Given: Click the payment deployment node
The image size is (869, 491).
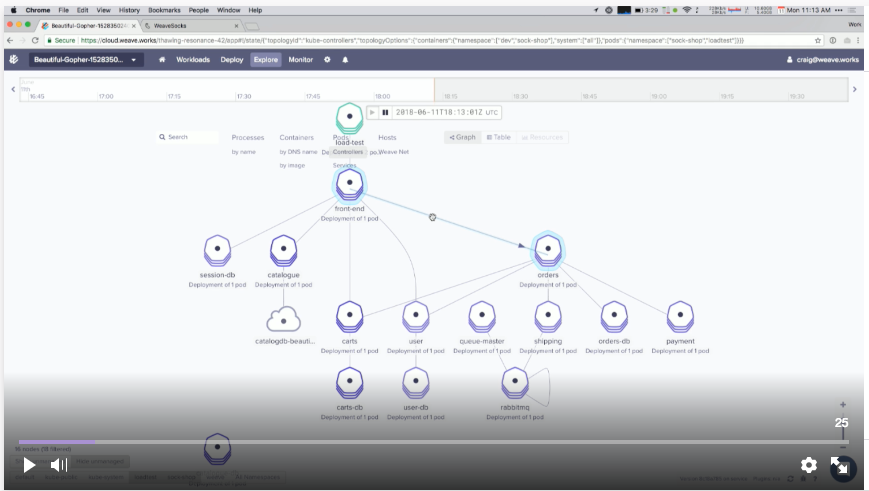Looking at the screenshot, I should point(680,316).
